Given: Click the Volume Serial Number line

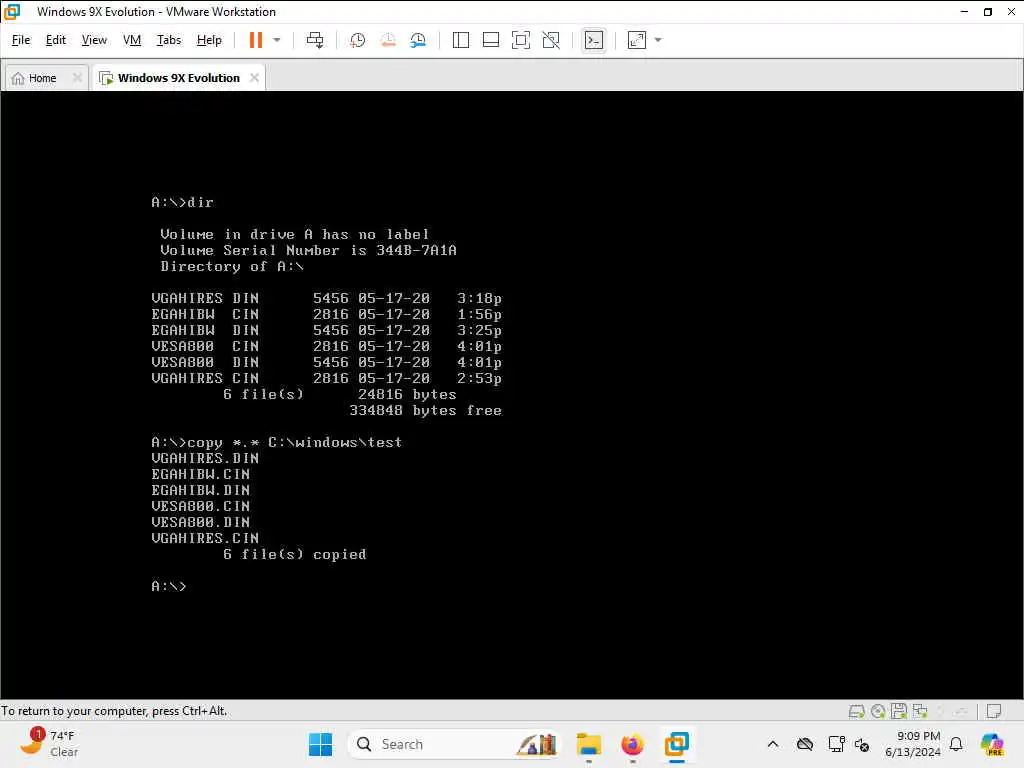Looking at the screenshot, I should coord(308,250).
